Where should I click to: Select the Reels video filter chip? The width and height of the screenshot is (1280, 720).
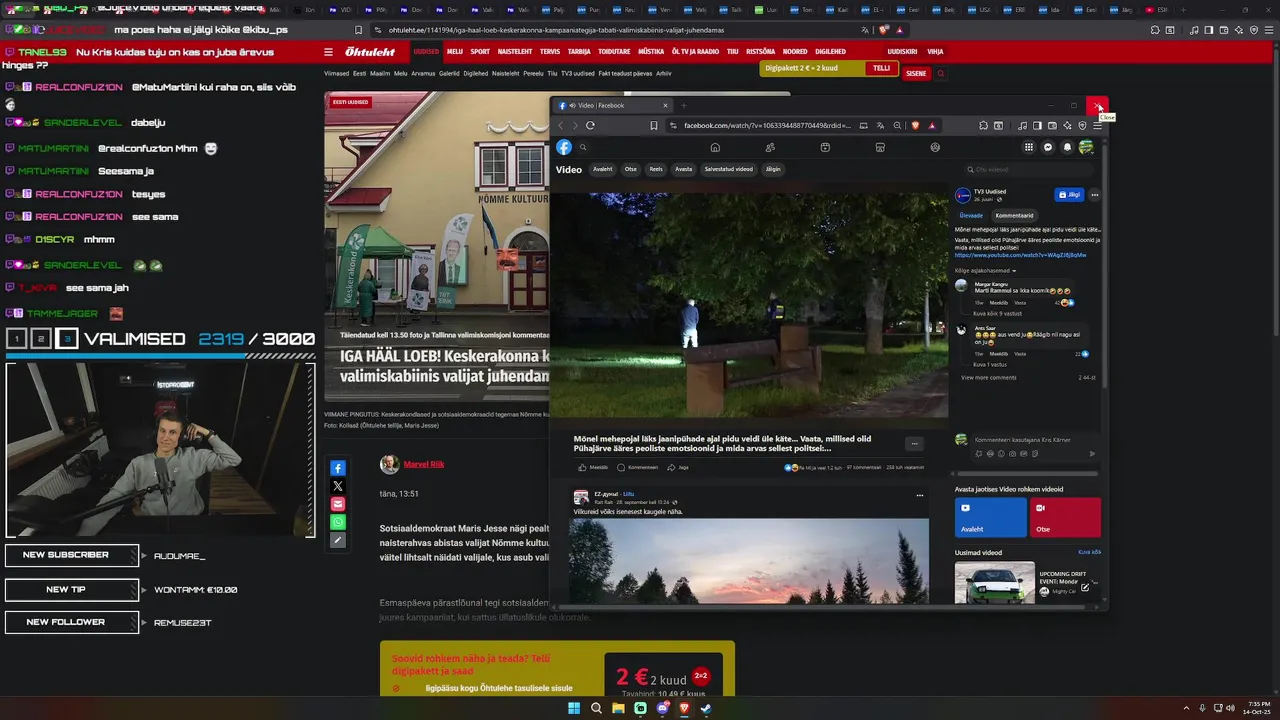(x=656, y=169)
